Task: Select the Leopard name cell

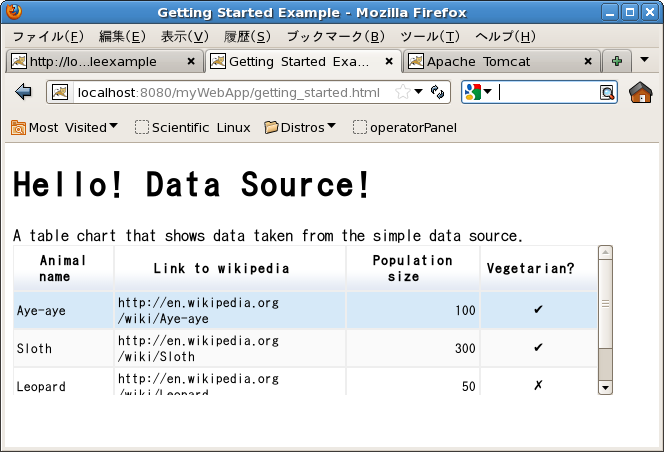Action: pyautogui.click(x=64, y=382)
